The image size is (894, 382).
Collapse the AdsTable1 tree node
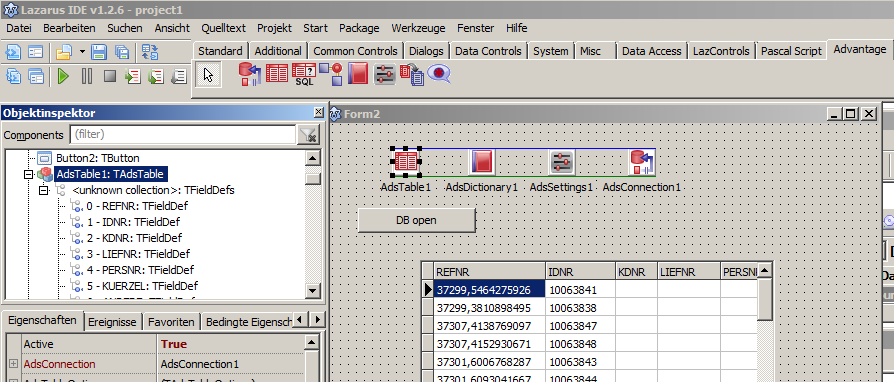tap(29, 174)
